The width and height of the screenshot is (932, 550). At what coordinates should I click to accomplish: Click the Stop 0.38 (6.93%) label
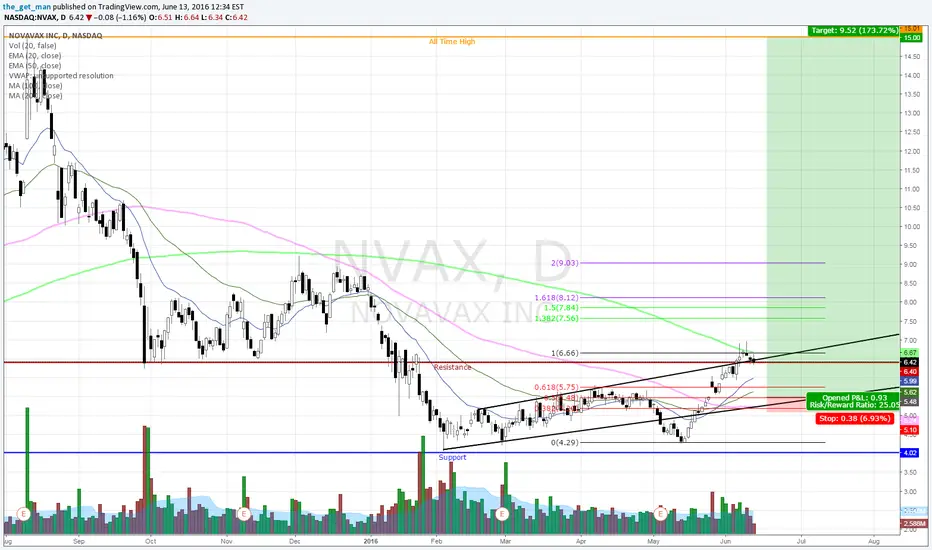855,419
